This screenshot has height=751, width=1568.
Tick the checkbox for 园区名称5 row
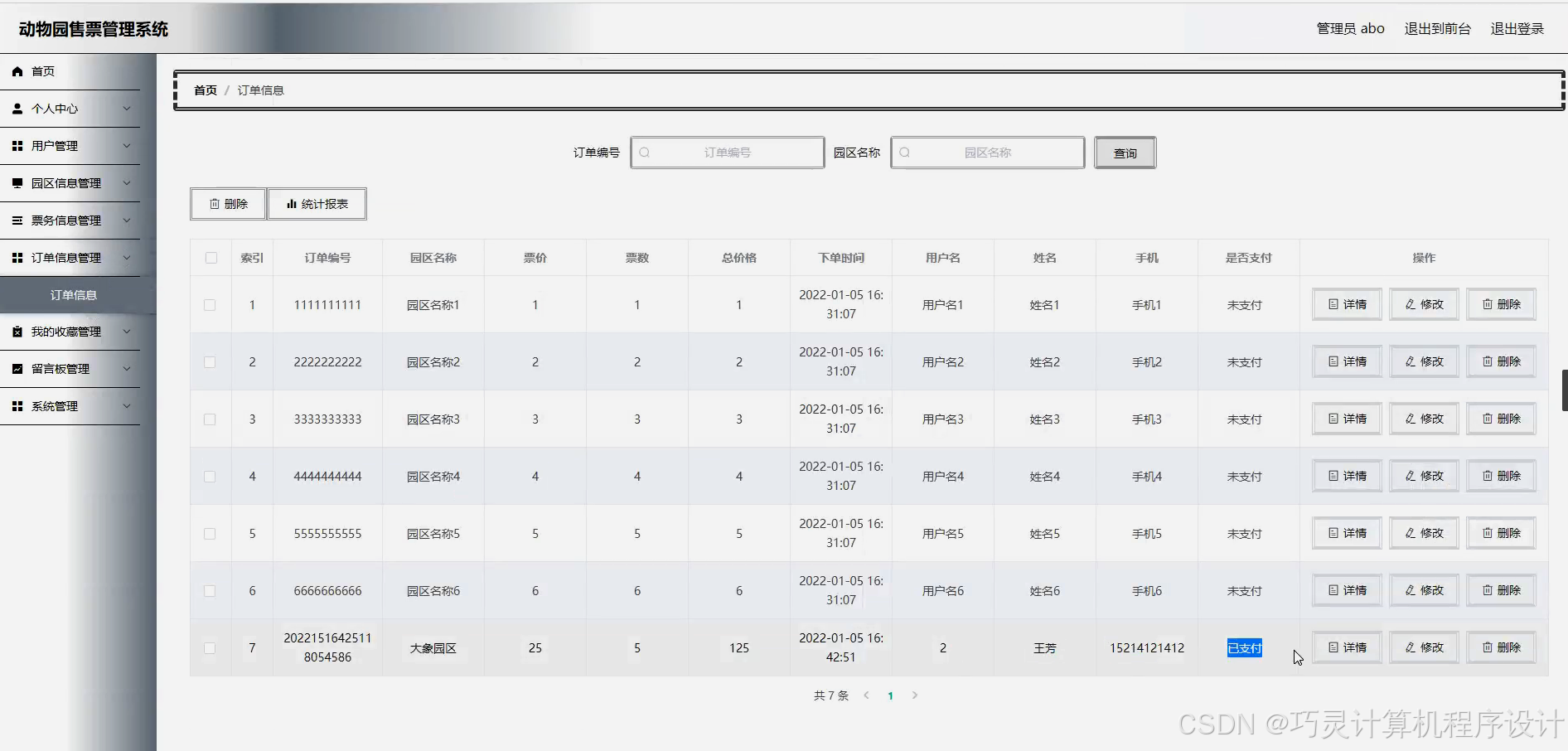click(210, 534)
